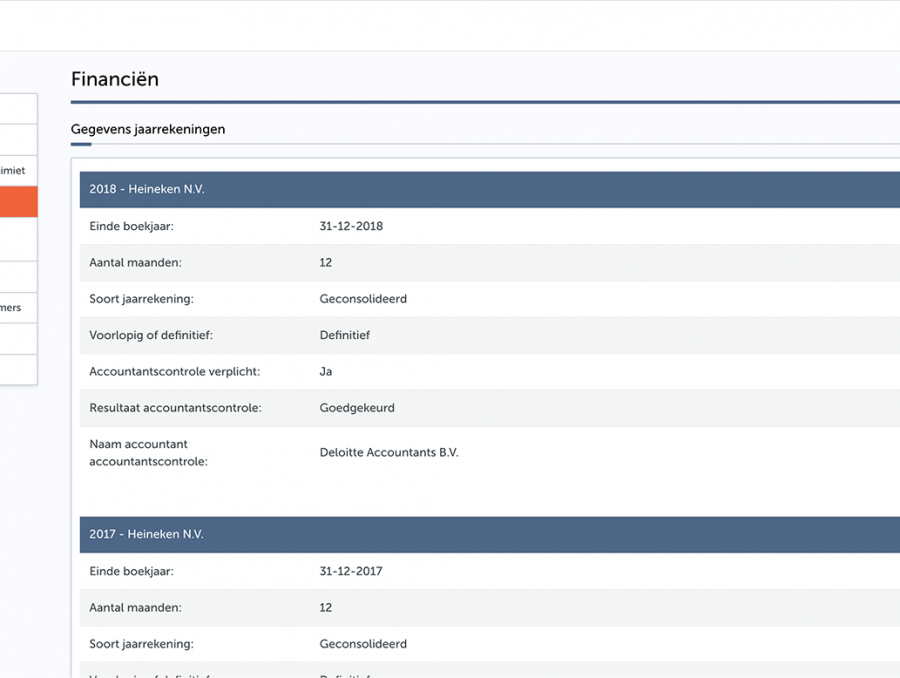Open the sidebar item ending in 'imiet'

click(x=18, y=171)
